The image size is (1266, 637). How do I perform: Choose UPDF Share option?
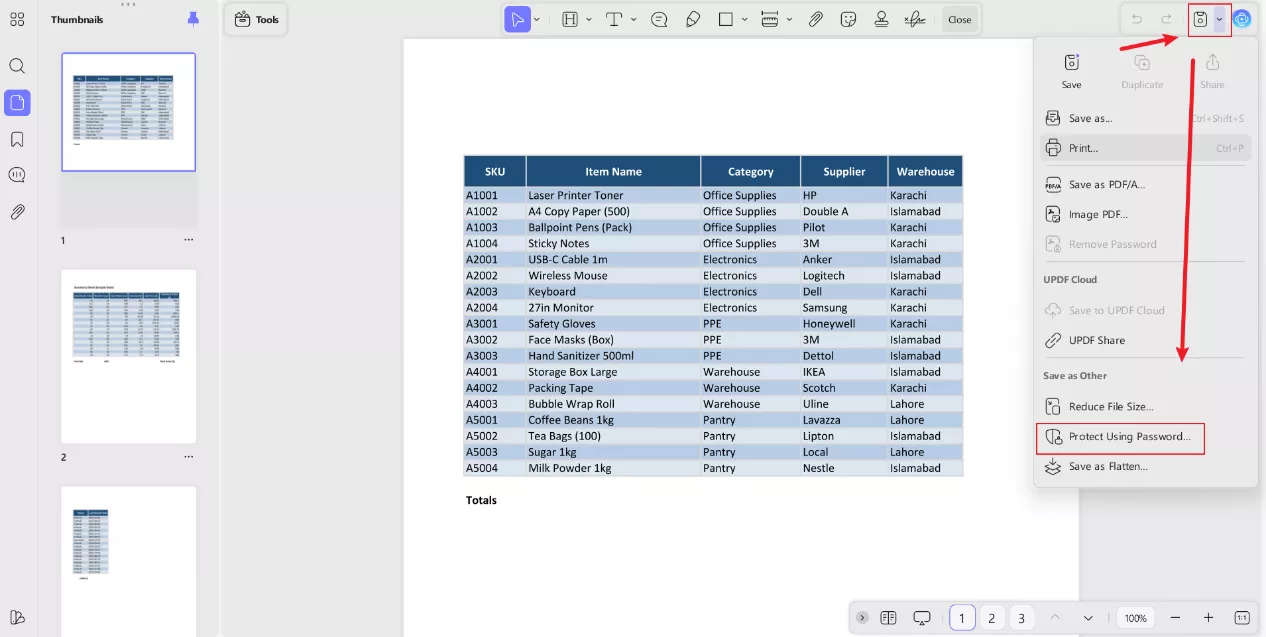pyautogui.click(x=1145, y=340)
